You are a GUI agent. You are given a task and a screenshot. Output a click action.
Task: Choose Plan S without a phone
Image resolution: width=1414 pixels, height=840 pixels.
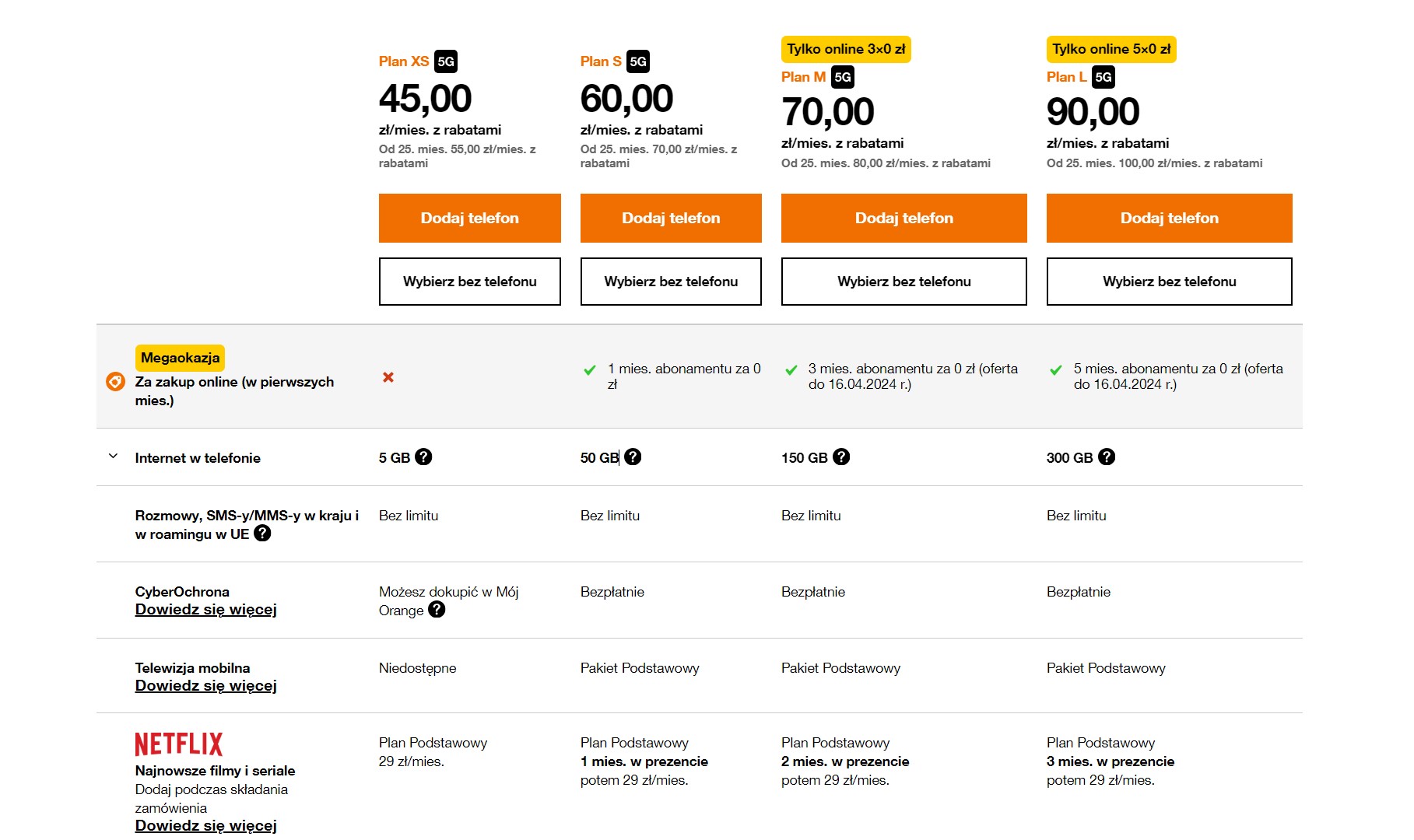point(671,282)
